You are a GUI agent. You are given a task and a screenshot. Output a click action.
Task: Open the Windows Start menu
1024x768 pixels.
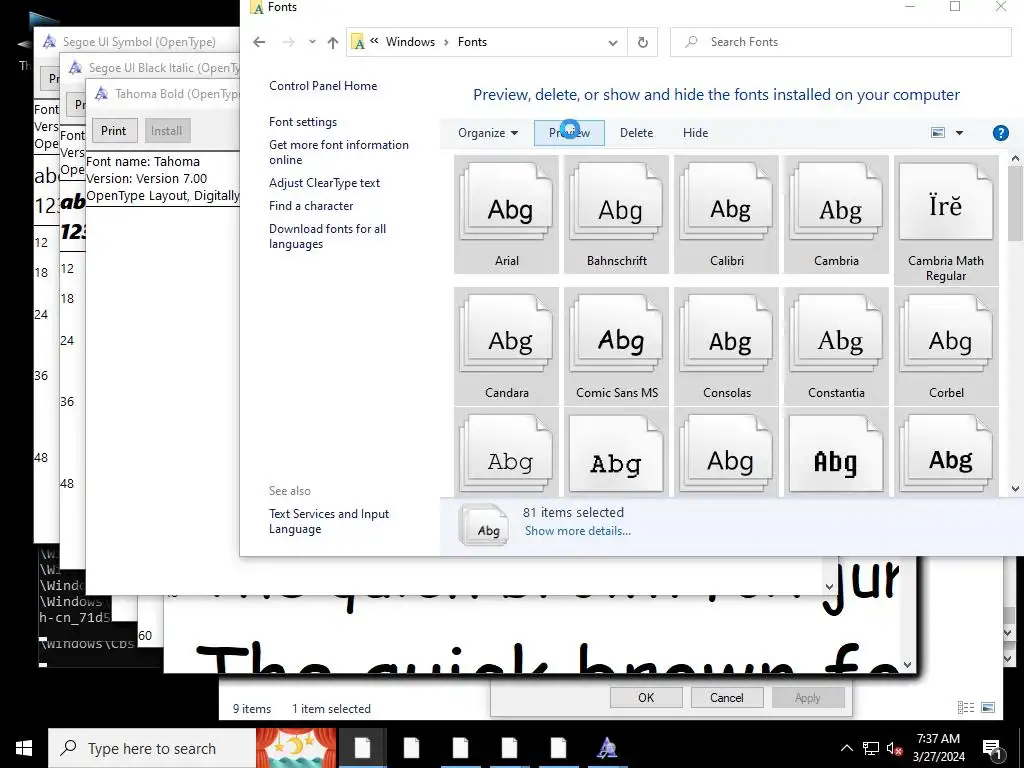[x=24, y=748]
